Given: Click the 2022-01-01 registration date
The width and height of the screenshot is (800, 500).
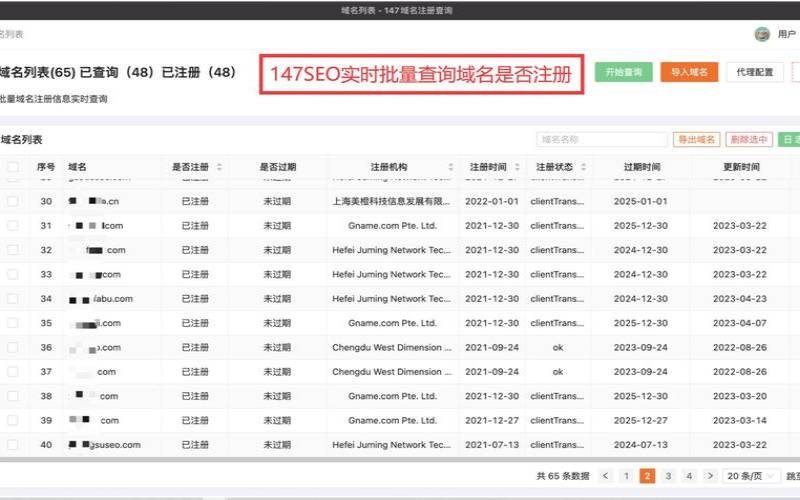Looking at the screenshot, I should (492, 201).
